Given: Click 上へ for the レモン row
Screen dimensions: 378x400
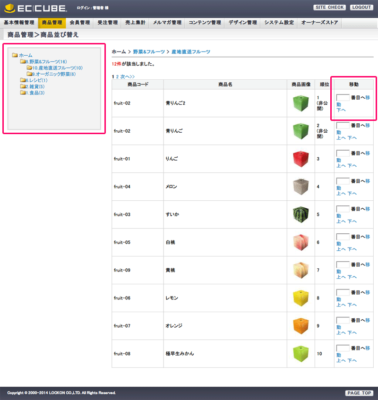Looking at the screenshot, I should 341,305.
